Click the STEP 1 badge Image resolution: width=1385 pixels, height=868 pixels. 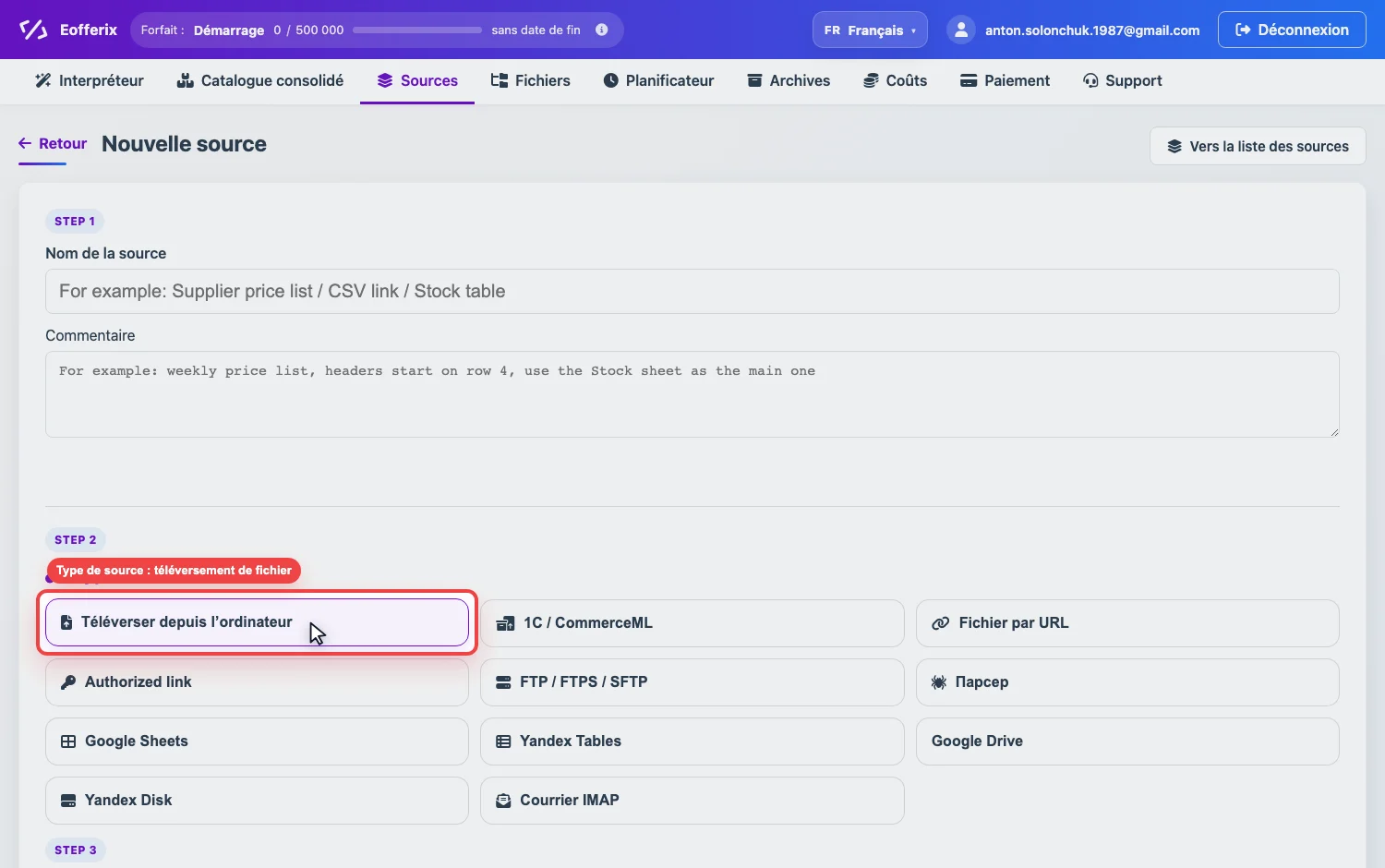(75, 221)
